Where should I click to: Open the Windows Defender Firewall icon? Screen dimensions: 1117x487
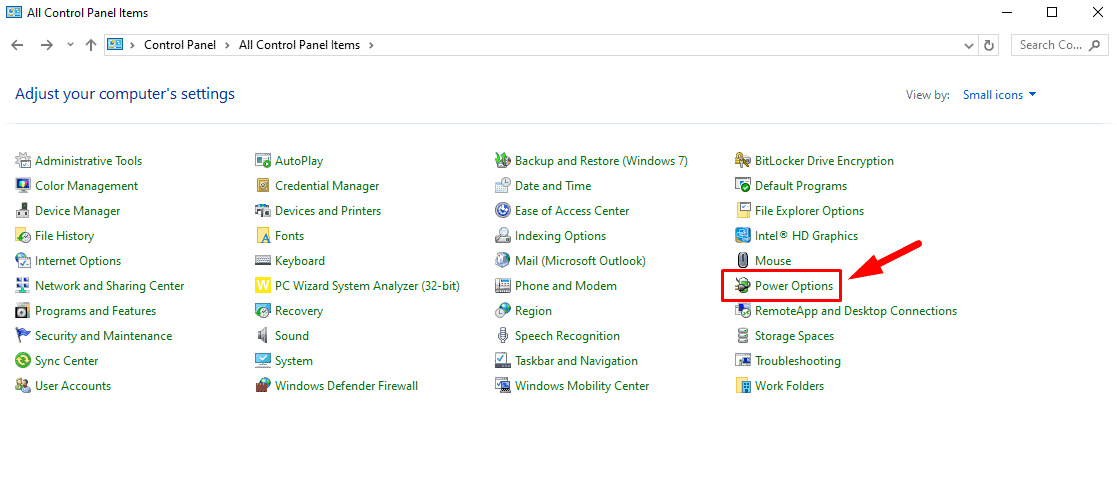[263, 386]
